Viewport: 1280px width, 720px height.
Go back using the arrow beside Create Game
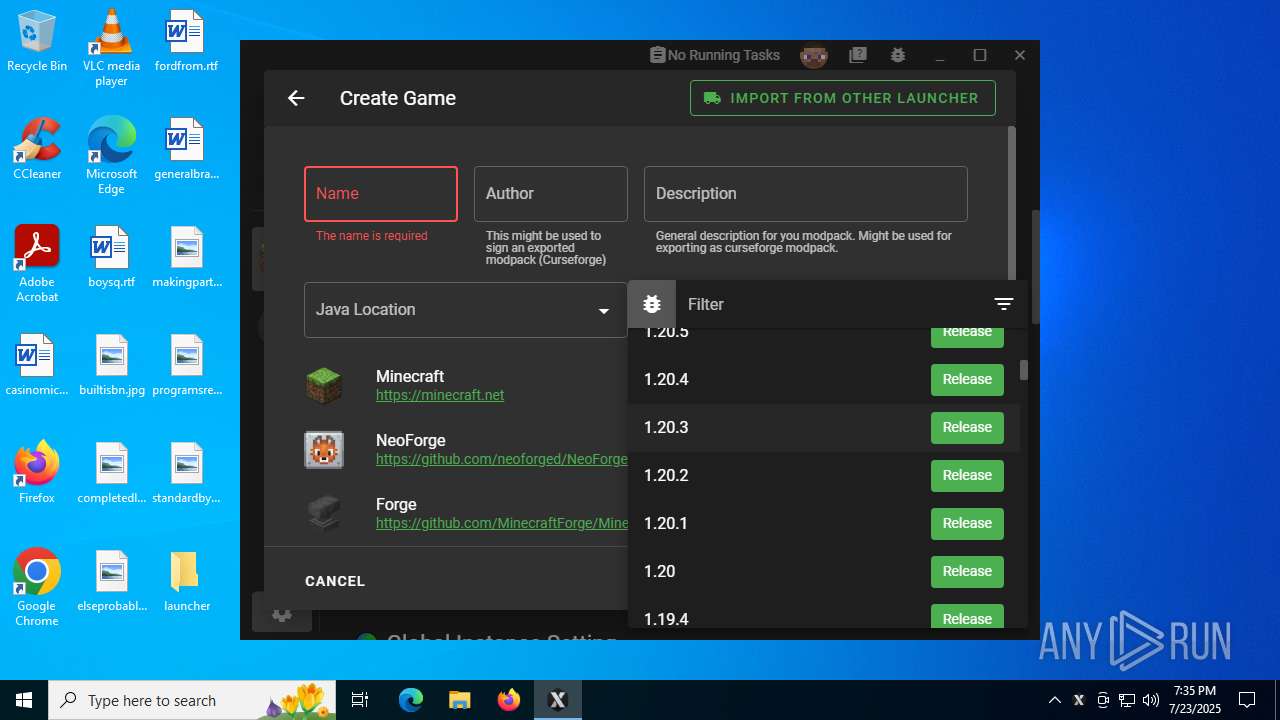pyautogui.click(x=296, y=98)
